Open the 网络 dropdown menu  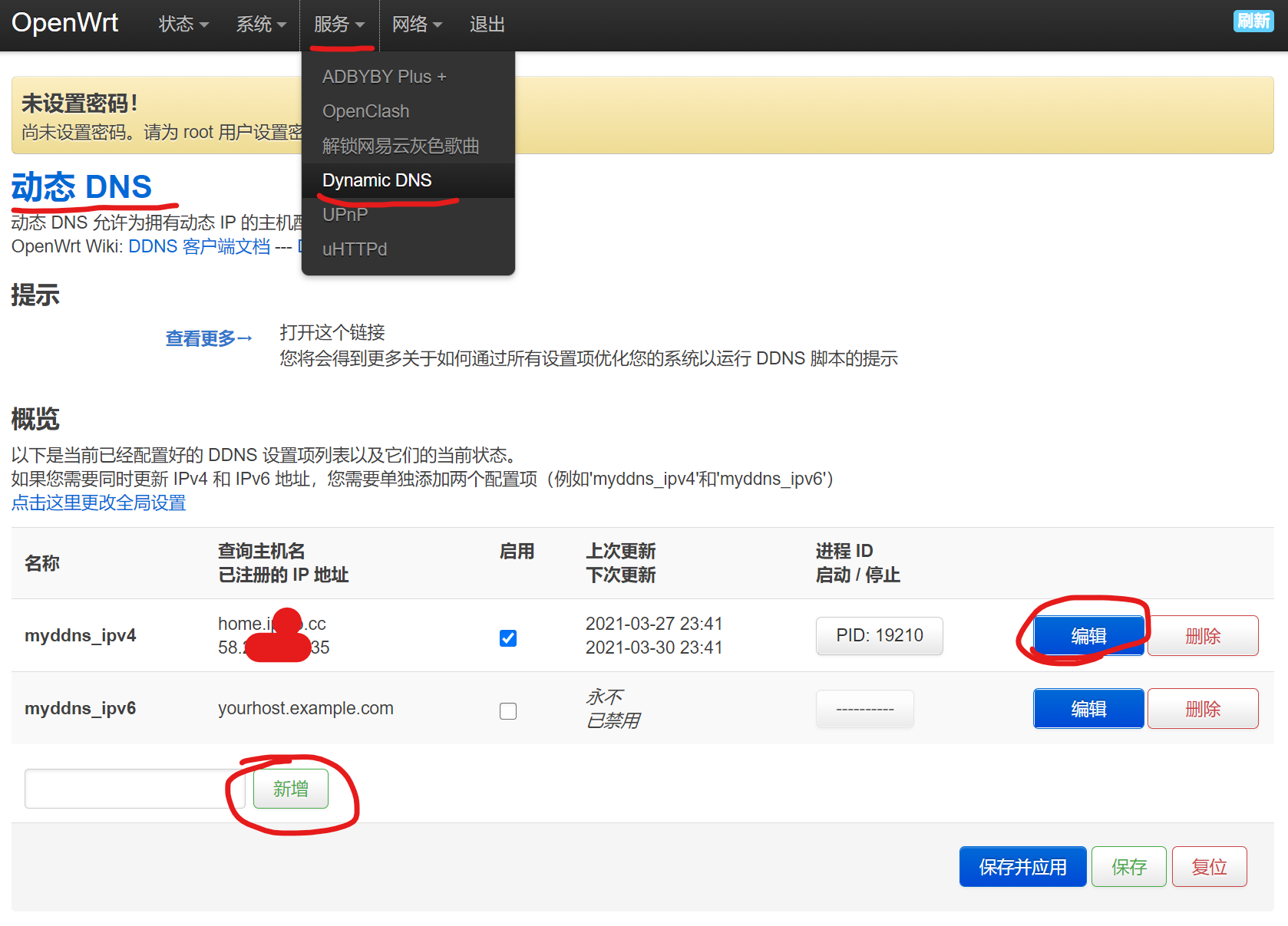tap(417, 25)
